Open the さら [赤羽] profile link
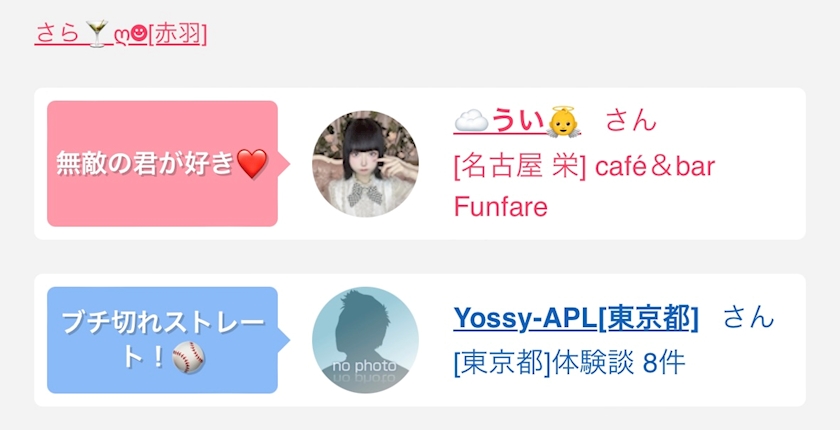The image size is (840, 430). pos(121,34)
